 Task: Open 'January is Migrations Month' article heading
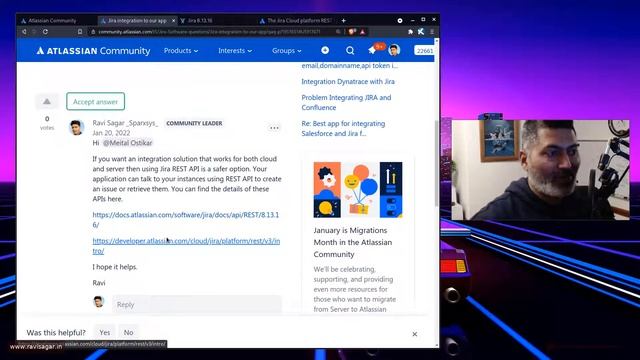click(x=353, y=242)
